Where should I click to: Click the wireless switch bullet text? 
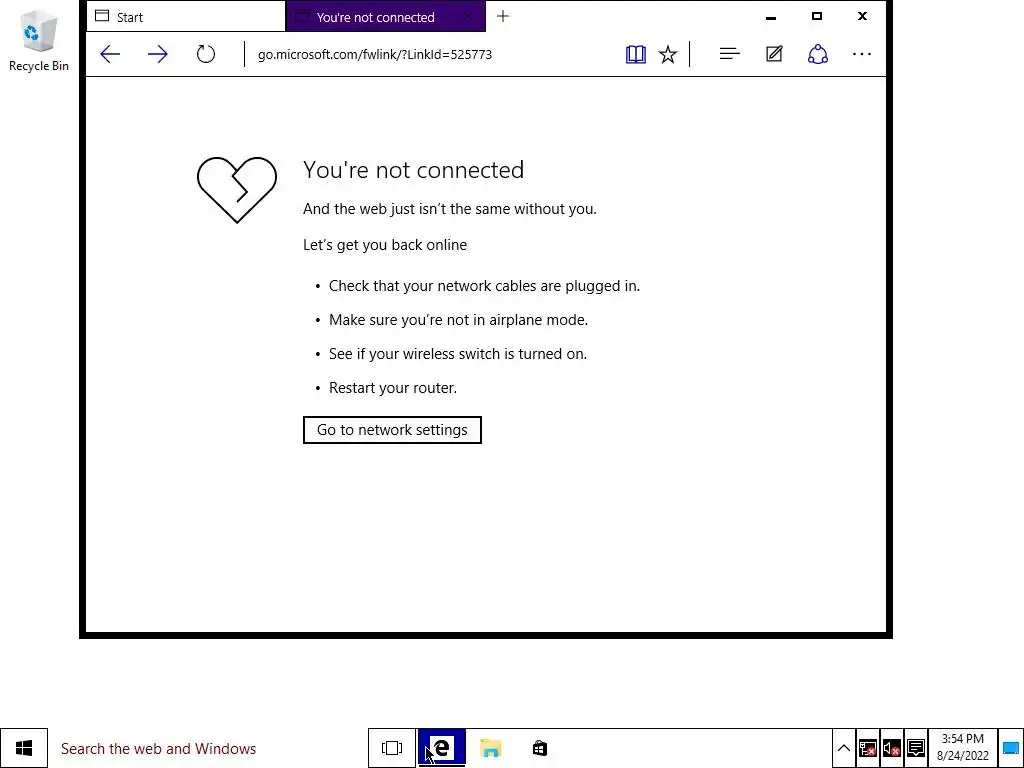coord(458,354)
